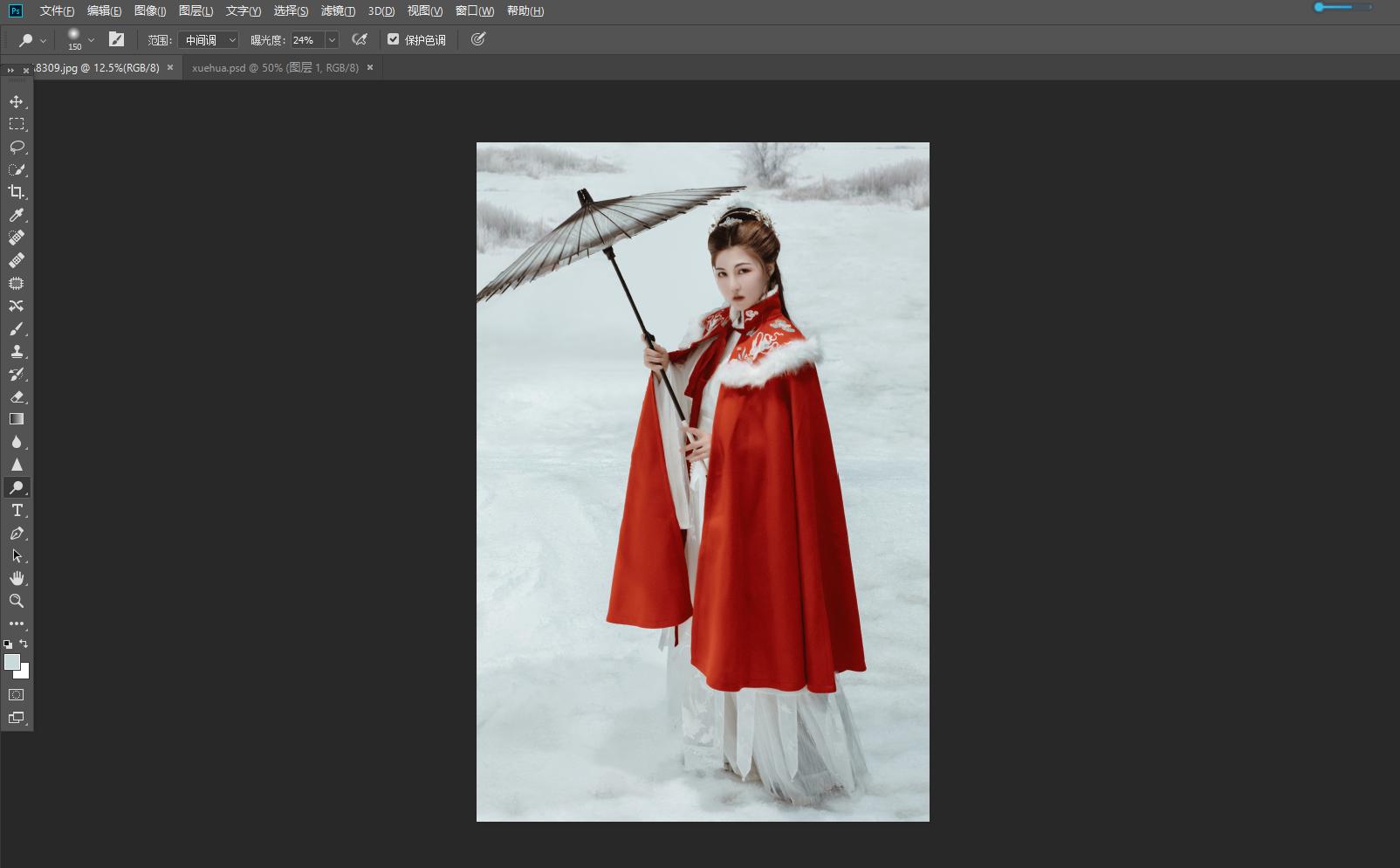Open the 滤镜 menu
Screen dimensions: 1400x868
point(338,11)
